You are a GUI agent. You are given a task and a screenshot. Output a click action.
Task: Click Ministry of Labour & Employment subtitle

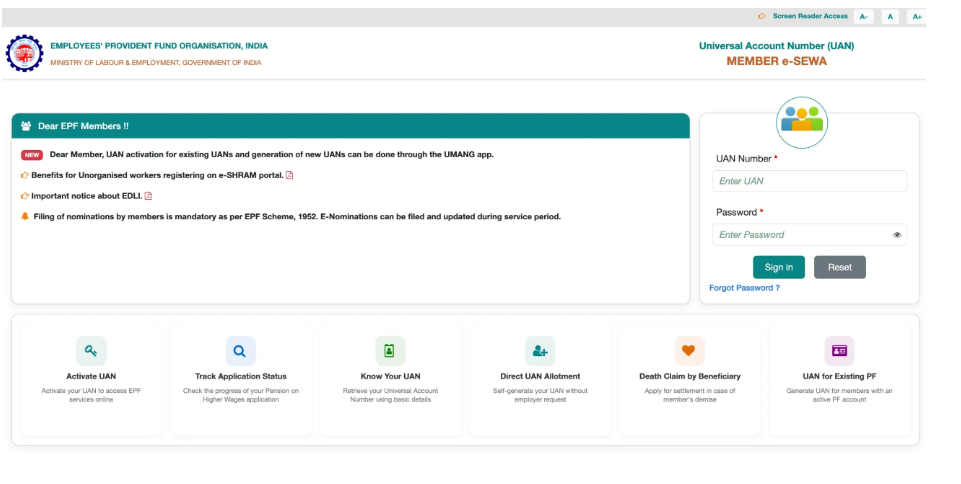156,62
